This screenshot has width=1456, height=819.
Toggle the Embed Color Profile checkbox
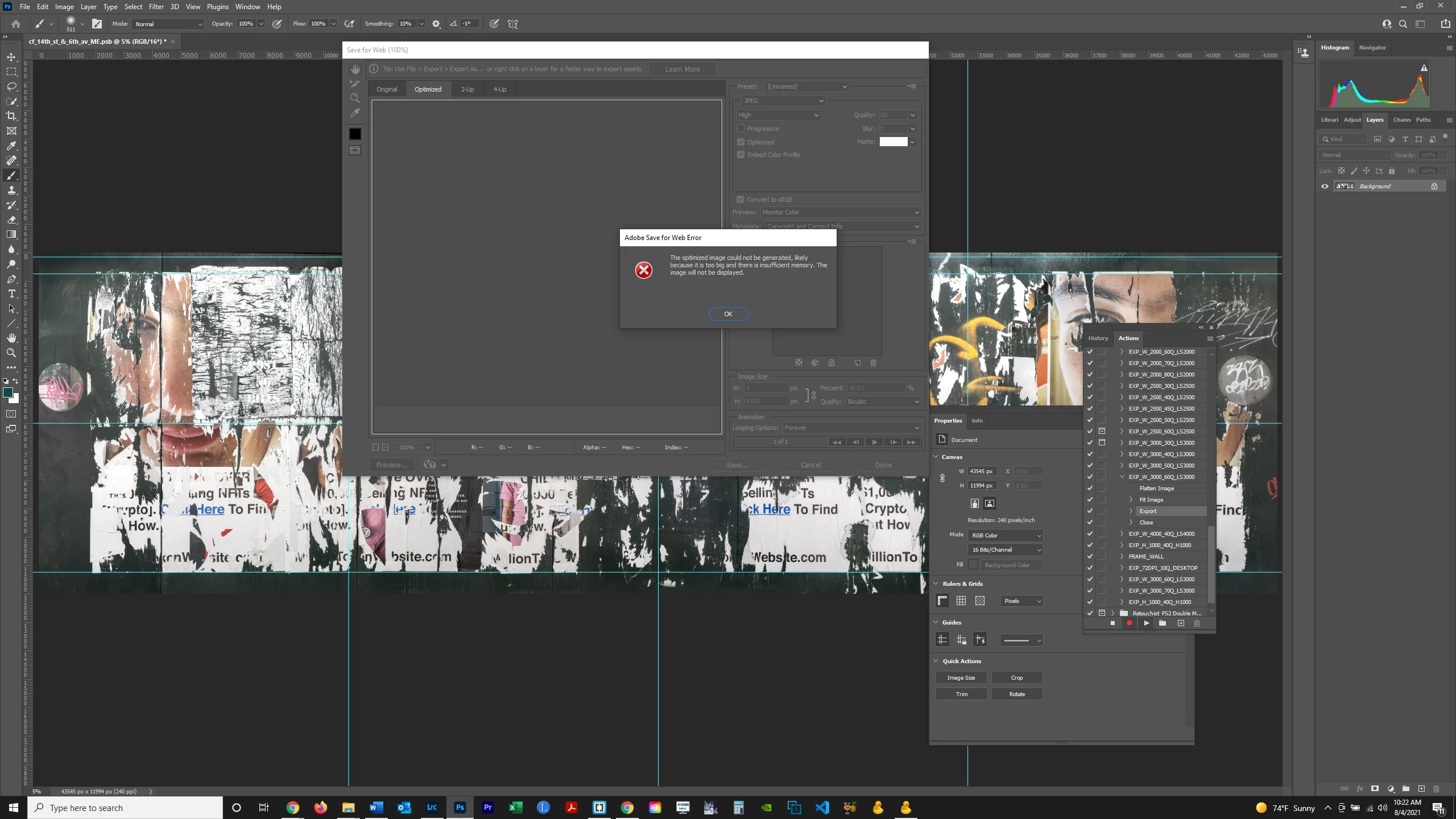coord(741,155)
